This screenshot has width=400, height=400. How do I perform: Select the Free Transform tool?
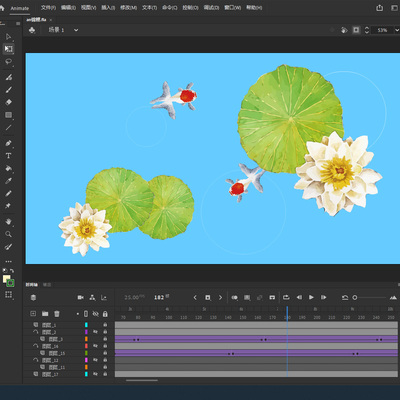(9, 49)
